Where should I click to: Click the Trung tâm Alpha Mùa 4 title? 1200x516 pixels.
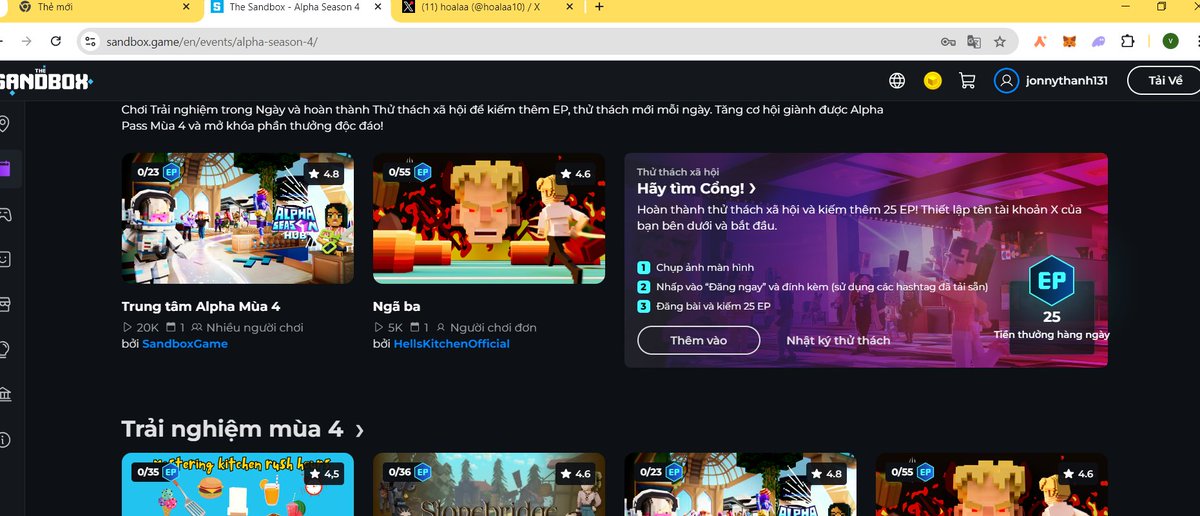pyautogui.click(x=201, y=306)
